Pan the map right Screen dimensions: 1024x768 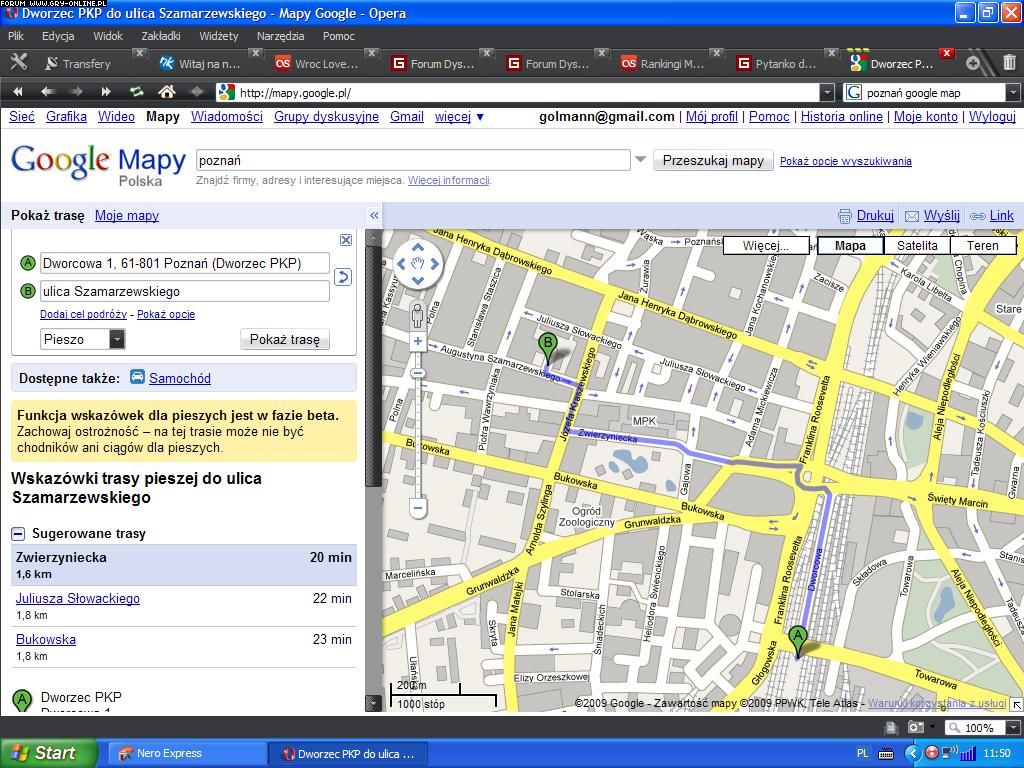434,264
